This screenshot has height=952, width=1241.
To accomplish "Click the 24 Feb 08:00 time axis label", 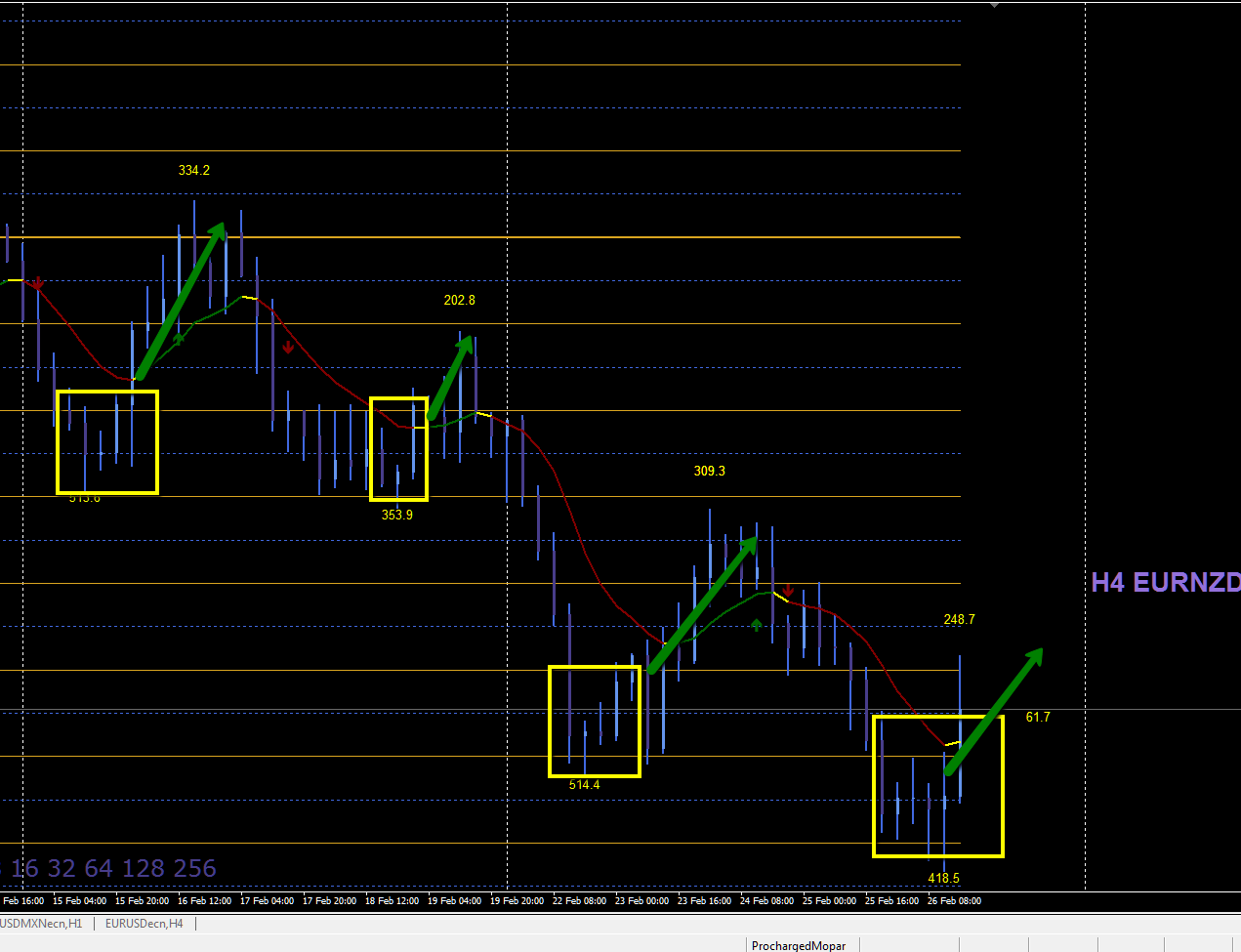I will pyautogui.click(x=767, y=900).
